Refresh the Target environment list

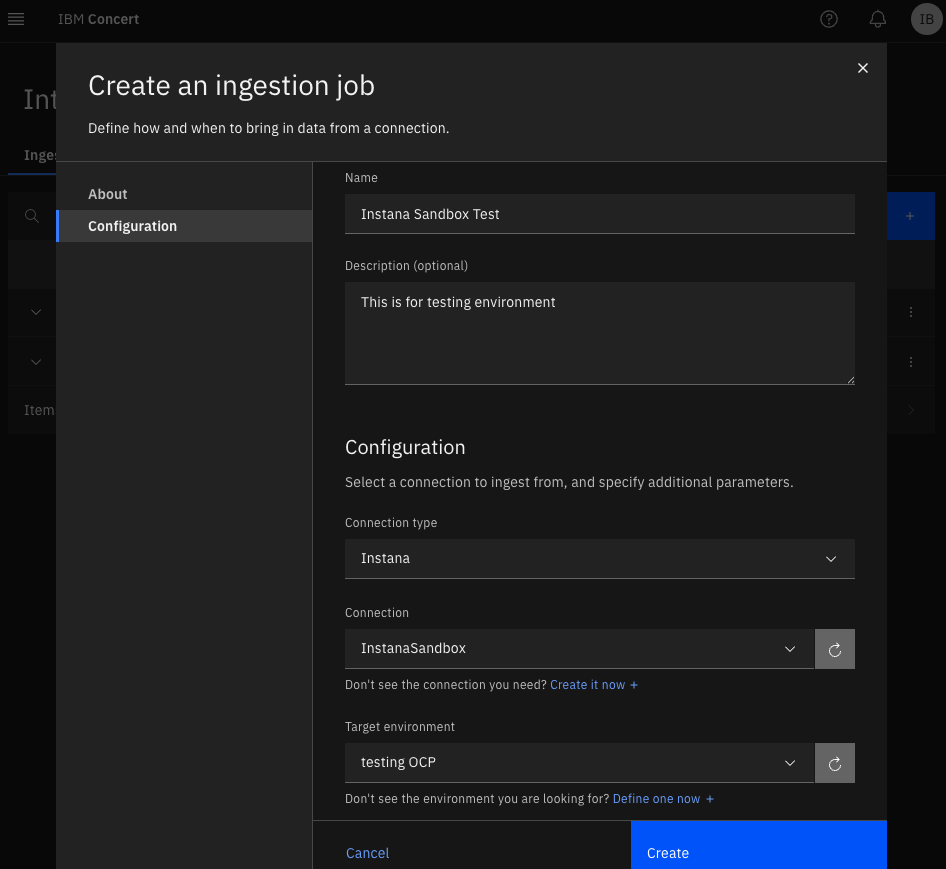[835, 763]
